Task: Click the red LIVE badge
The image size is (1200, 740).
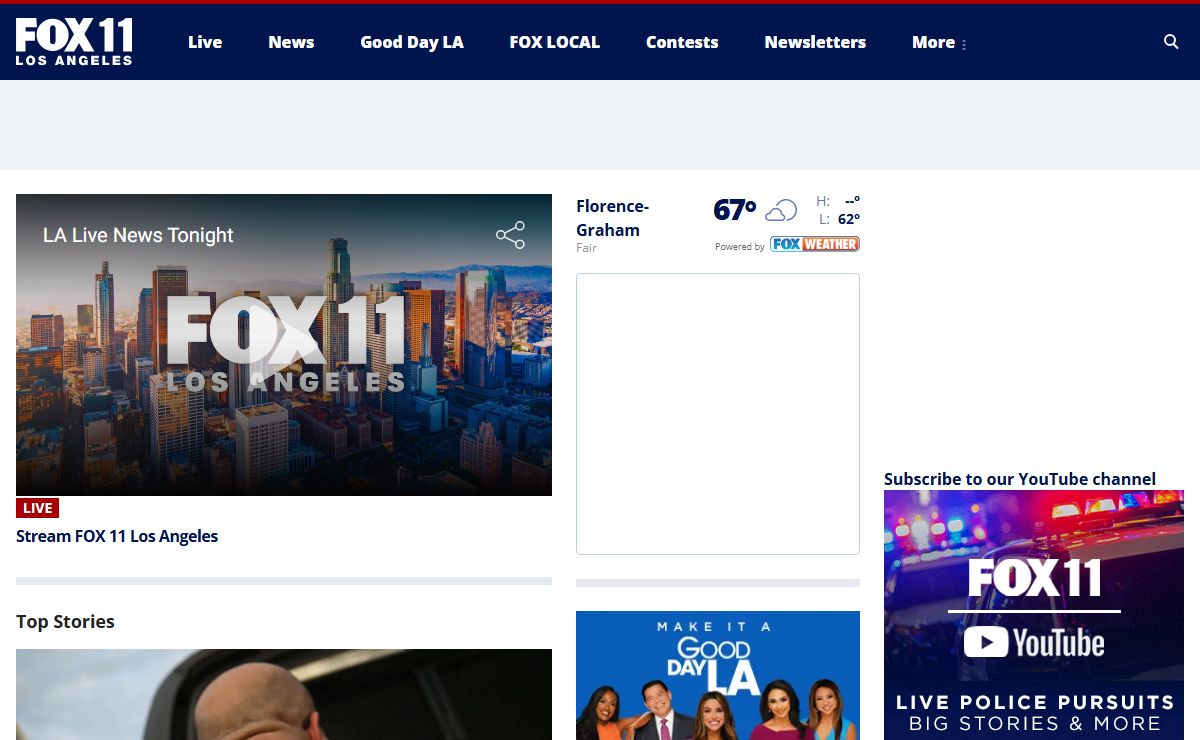Action: point(38,508)
